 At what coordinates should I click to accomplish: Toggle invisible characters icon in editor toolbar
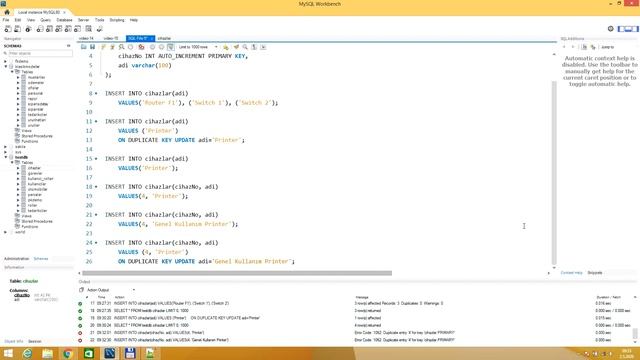(x=254, y=47)
